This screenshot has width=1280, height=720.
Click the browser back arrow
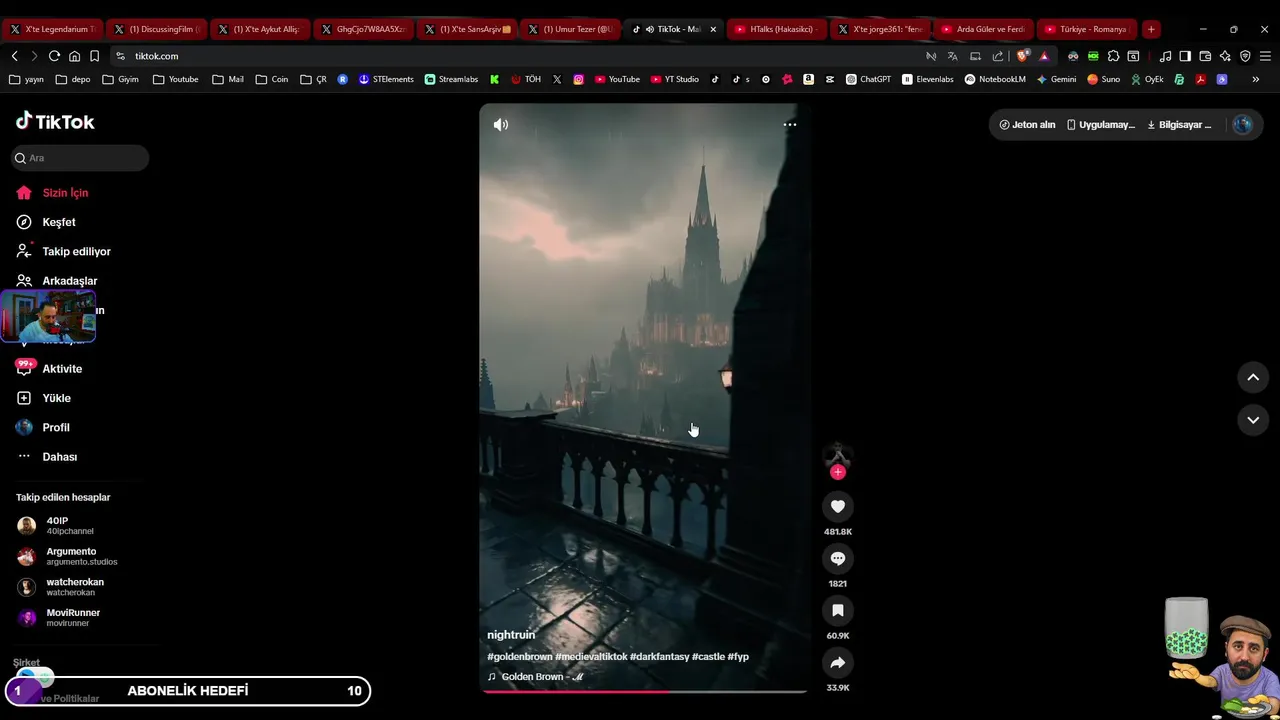(x=14, y=56)
